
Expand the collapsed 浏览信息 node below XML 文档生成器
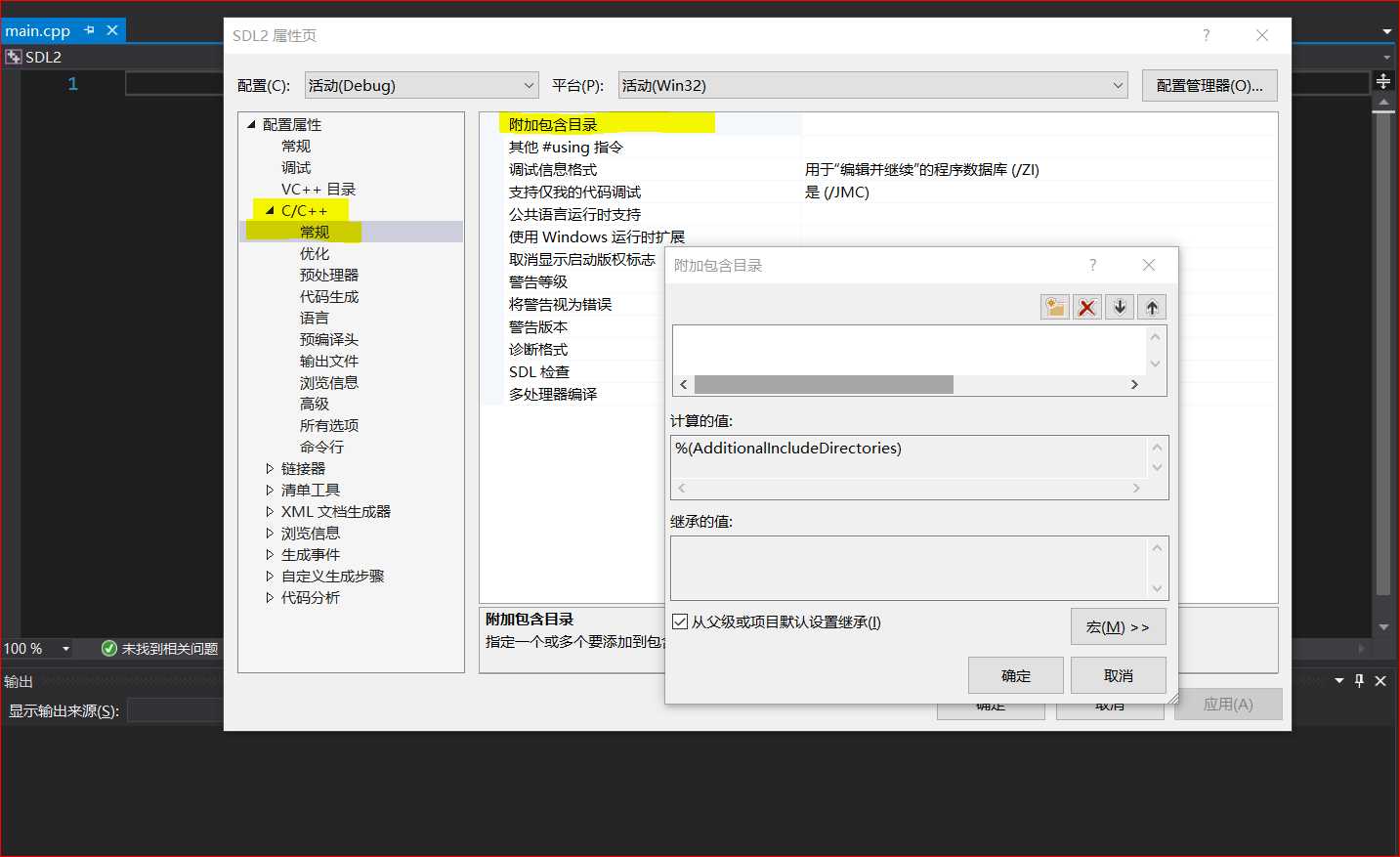[270, 533]
